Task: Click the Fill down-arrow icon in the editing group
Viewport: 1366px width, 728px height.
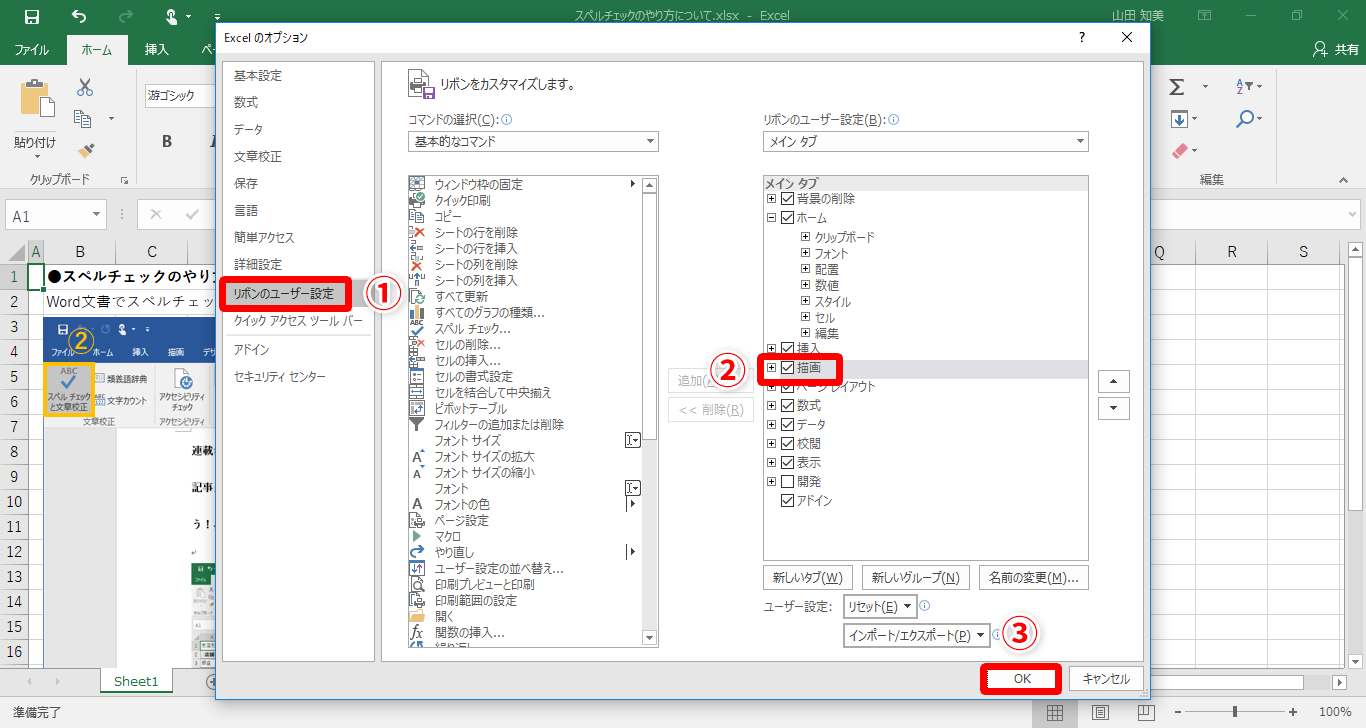Action: click(1179, 119)
